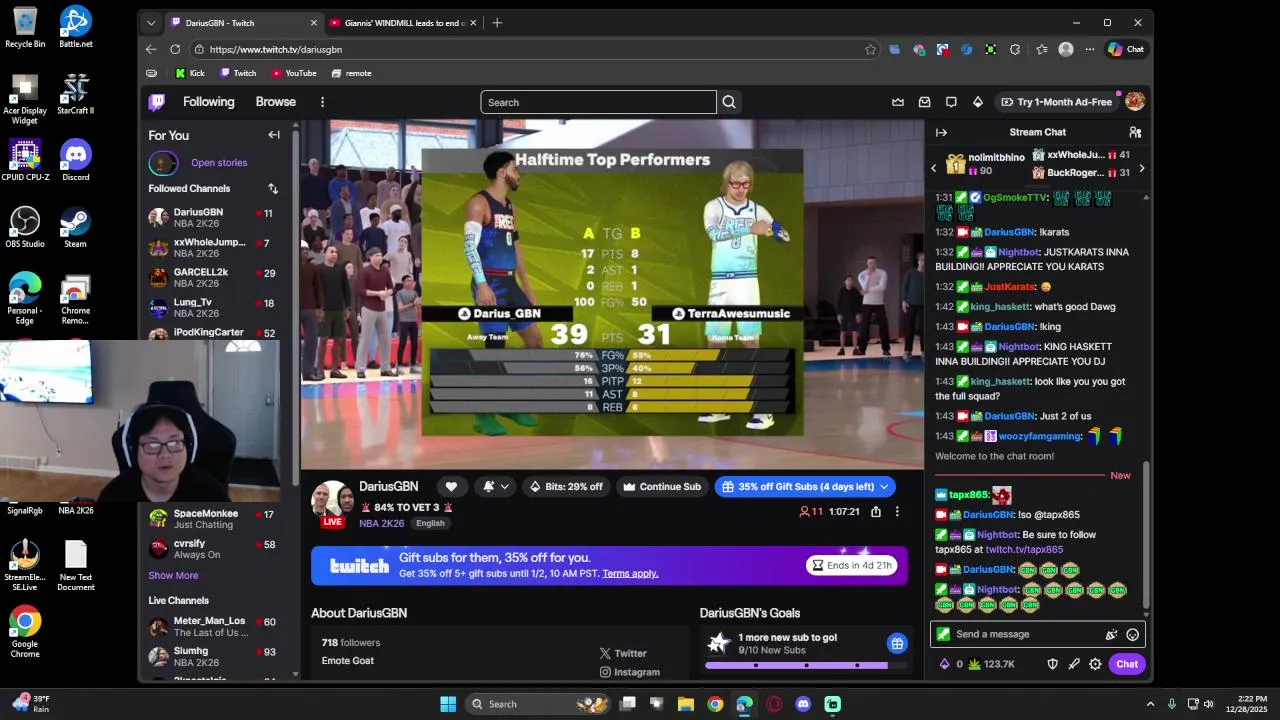
Task: Click NBA 2K26 category link under streamer
Action: 382,523
